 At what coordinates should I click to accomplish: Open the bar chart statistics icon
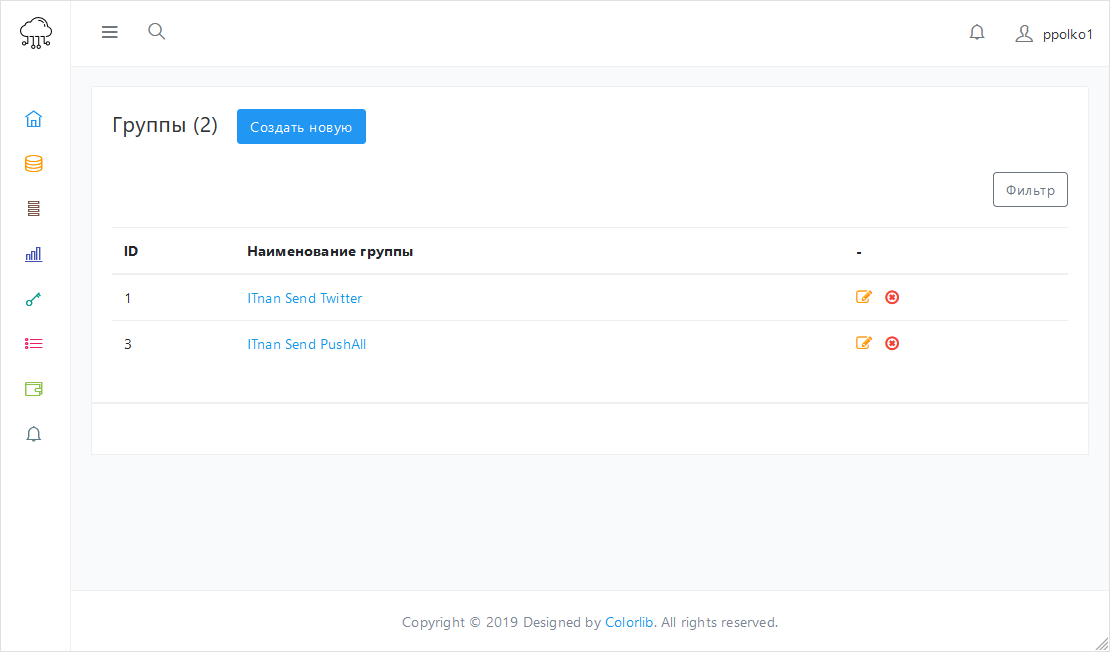[34, 254]
